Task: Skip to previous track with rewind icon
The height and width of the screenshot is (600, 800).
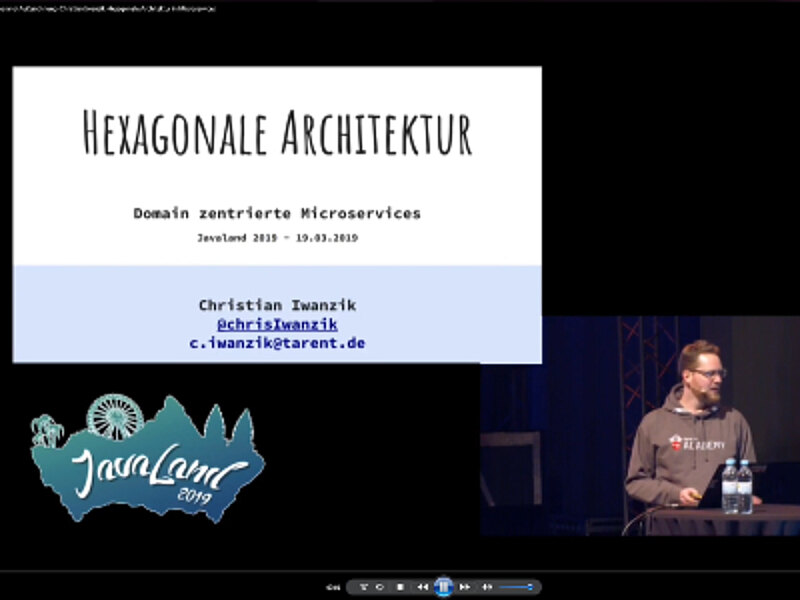Action: (x=423, y=587)
